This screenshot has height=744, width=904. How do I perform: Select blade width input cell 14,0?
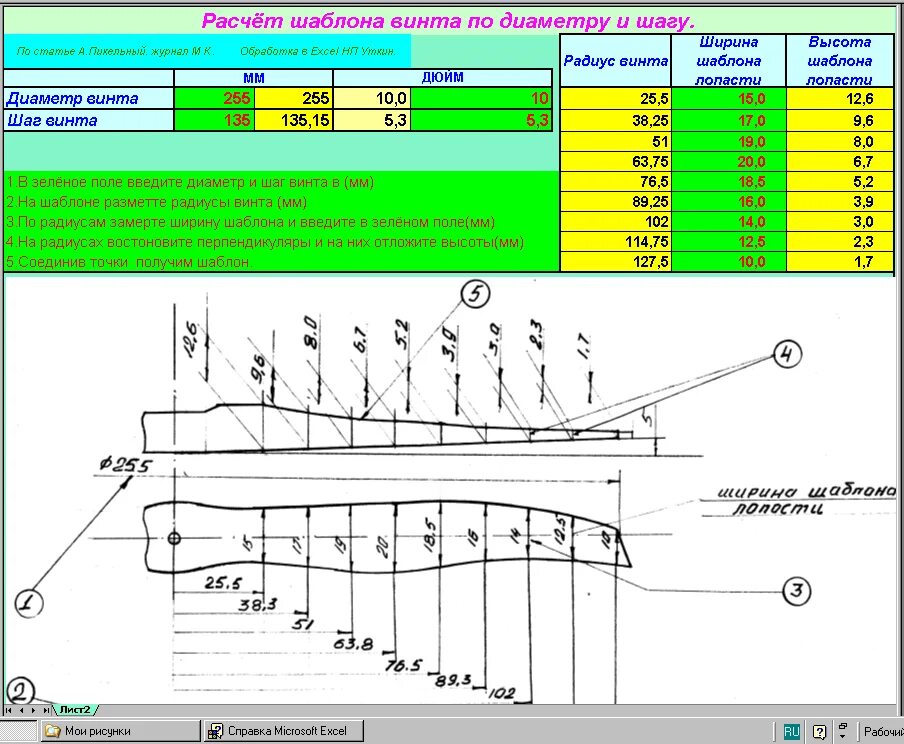729,221
